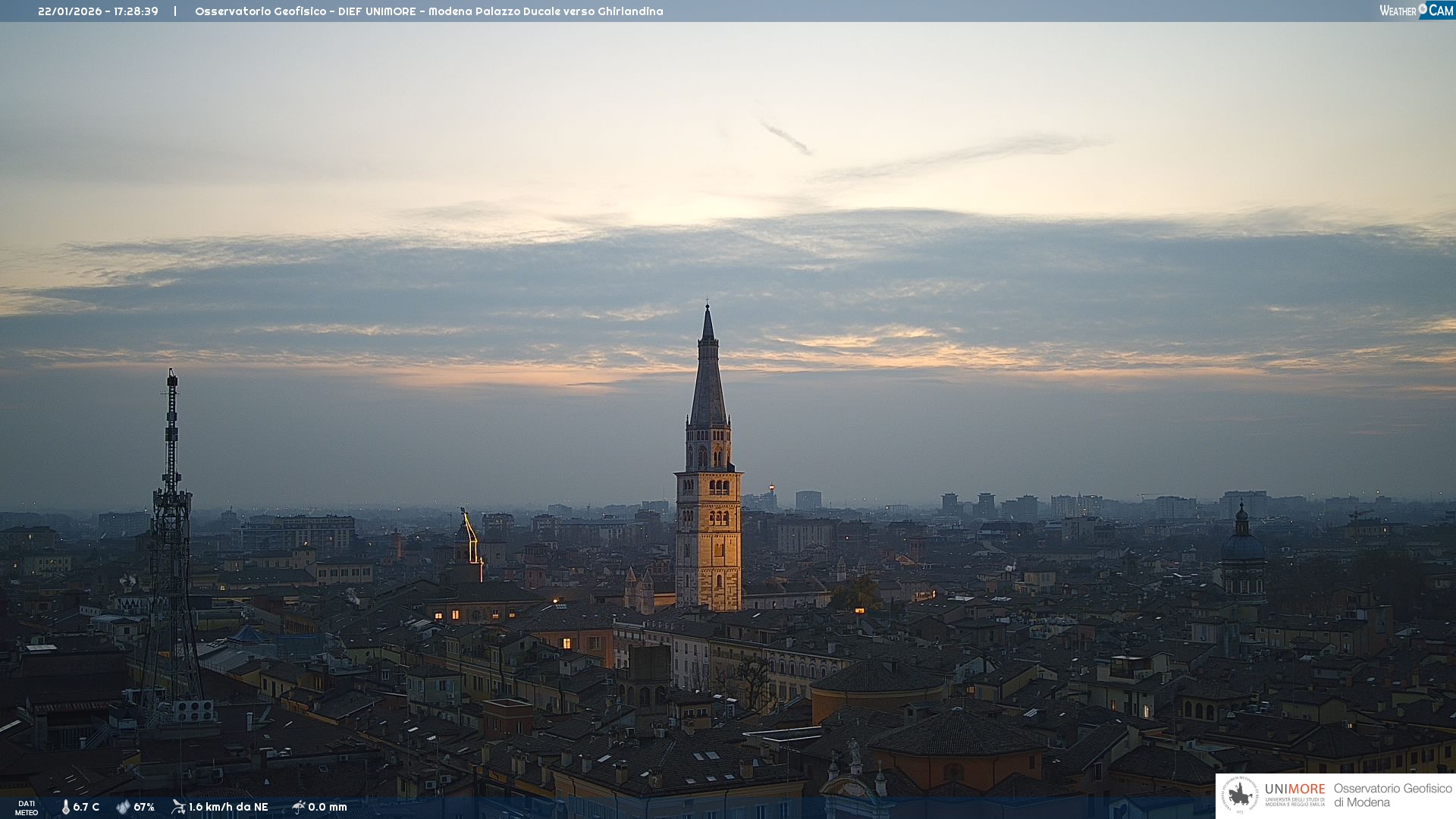1456x819 pixels.
Task: Click the UNIMORE red and grey wordmark
Action: click(x=1294, y=789)
